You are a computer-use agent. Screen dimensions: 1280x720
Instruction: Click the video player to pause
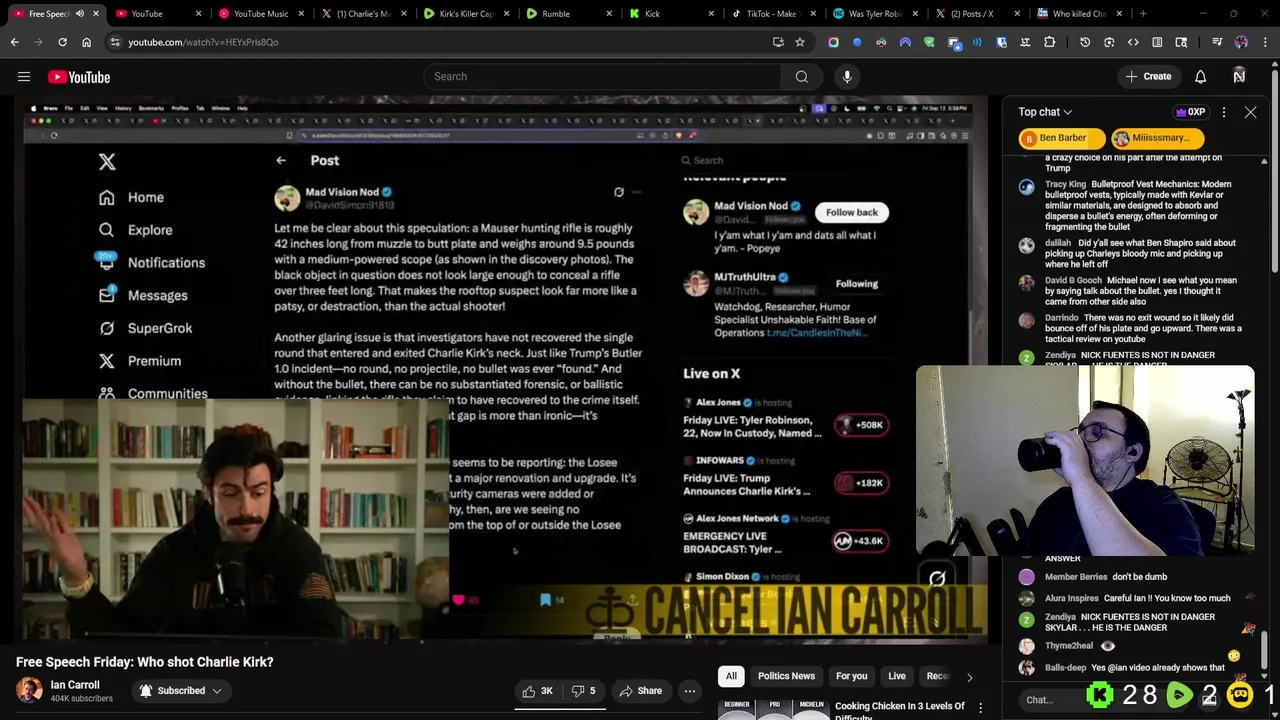tap(505, 370)
